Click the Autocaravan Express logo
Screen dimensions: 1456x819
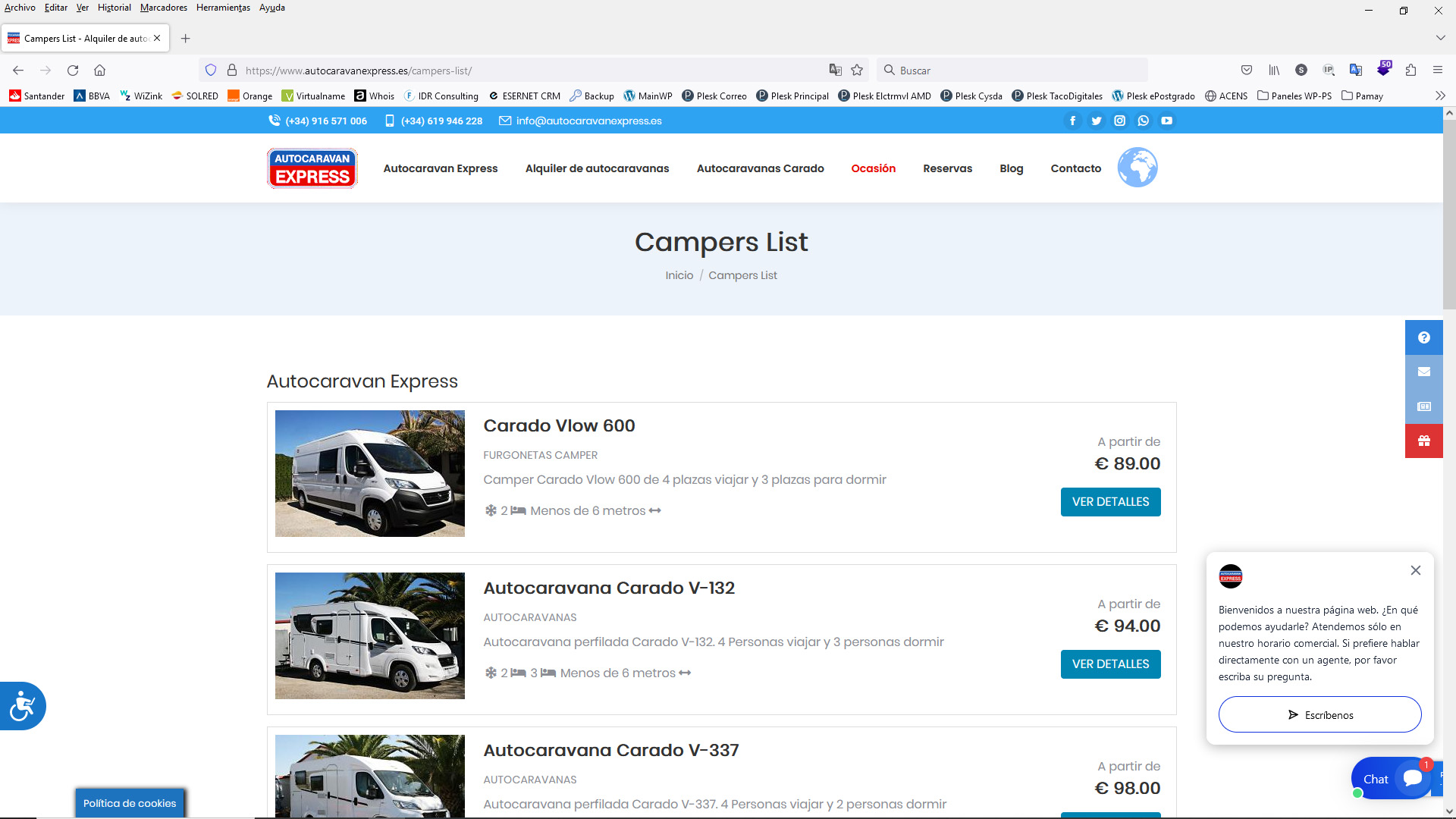(x=312, y=168)
